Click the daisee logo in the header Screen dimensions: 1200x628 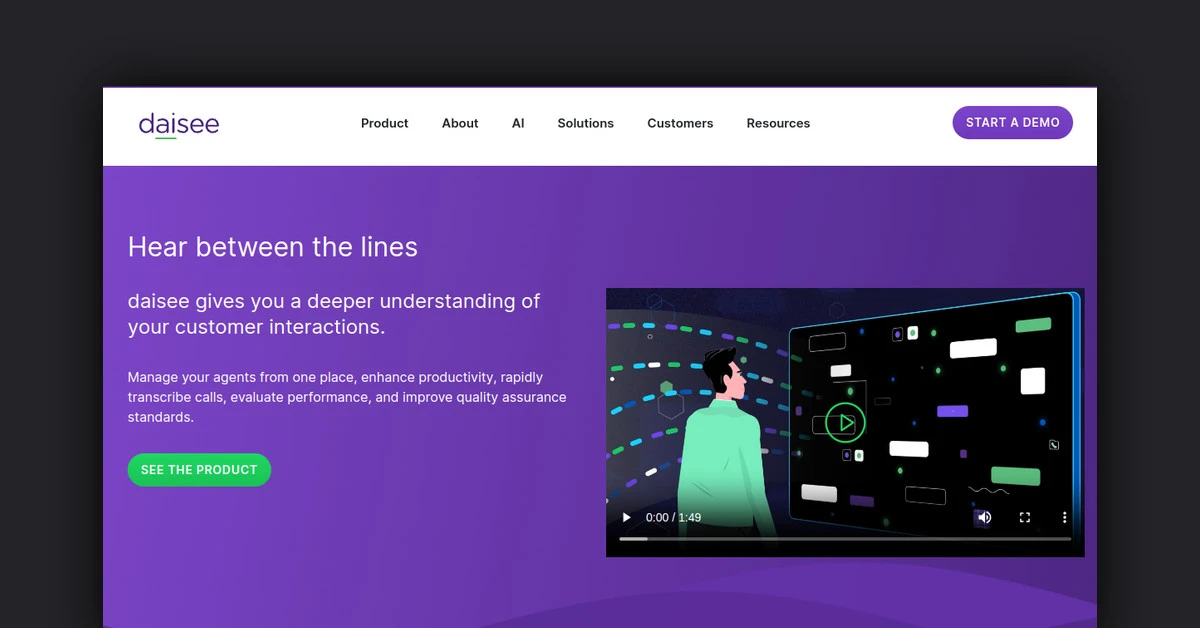178,124
